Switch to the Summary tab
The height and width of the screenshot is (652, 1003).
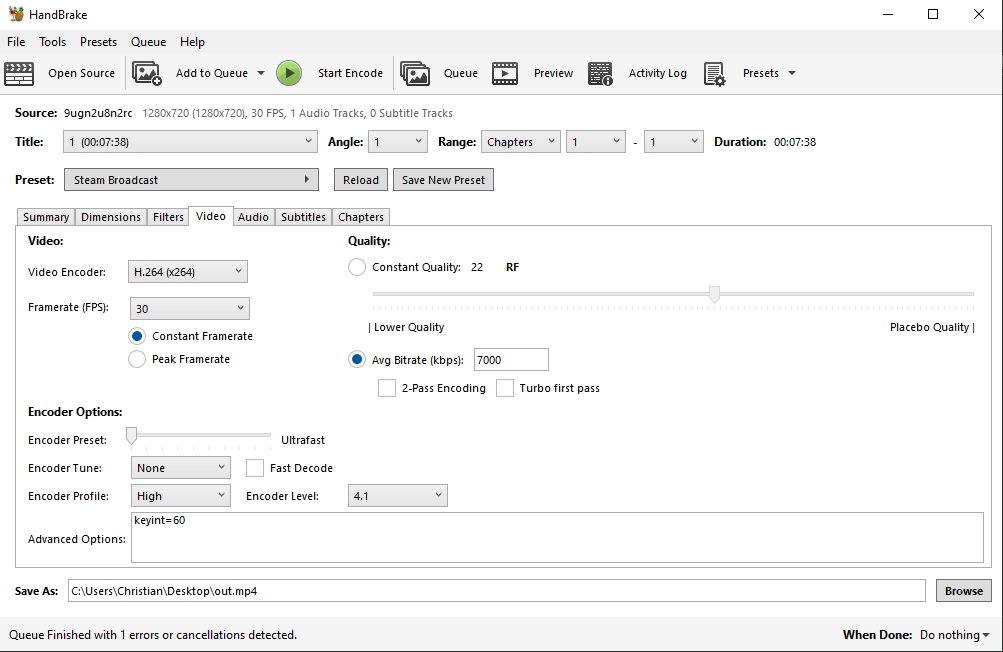46,217
